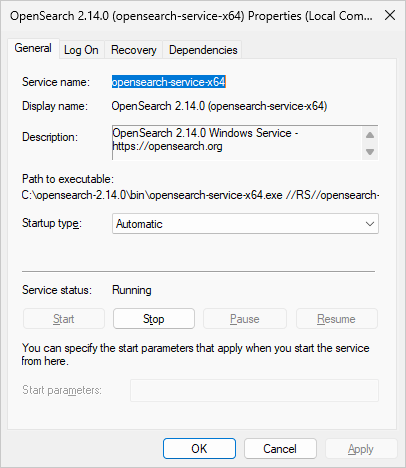Click the highlighted service name text

[169, 82]
